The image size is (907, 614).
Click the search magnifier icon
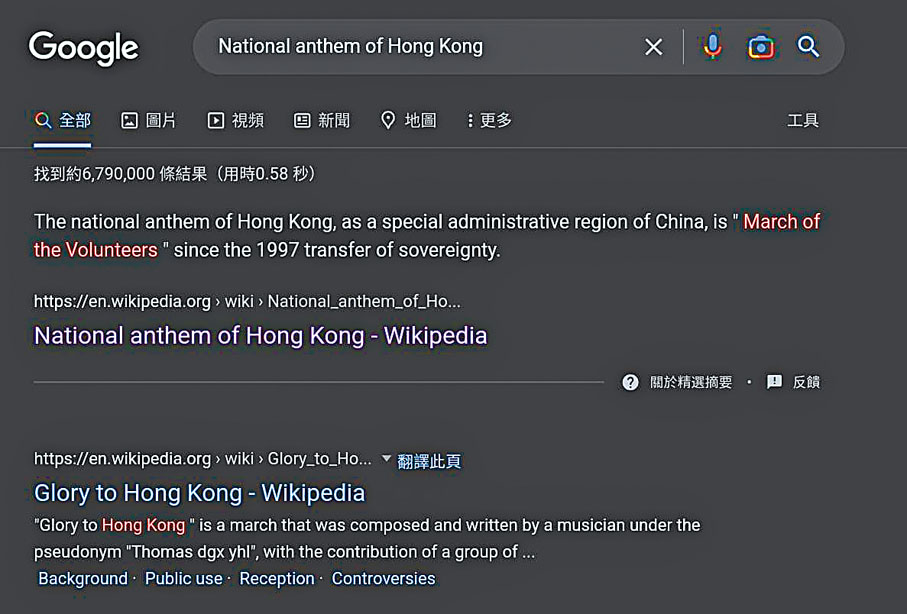click(809, 46)
